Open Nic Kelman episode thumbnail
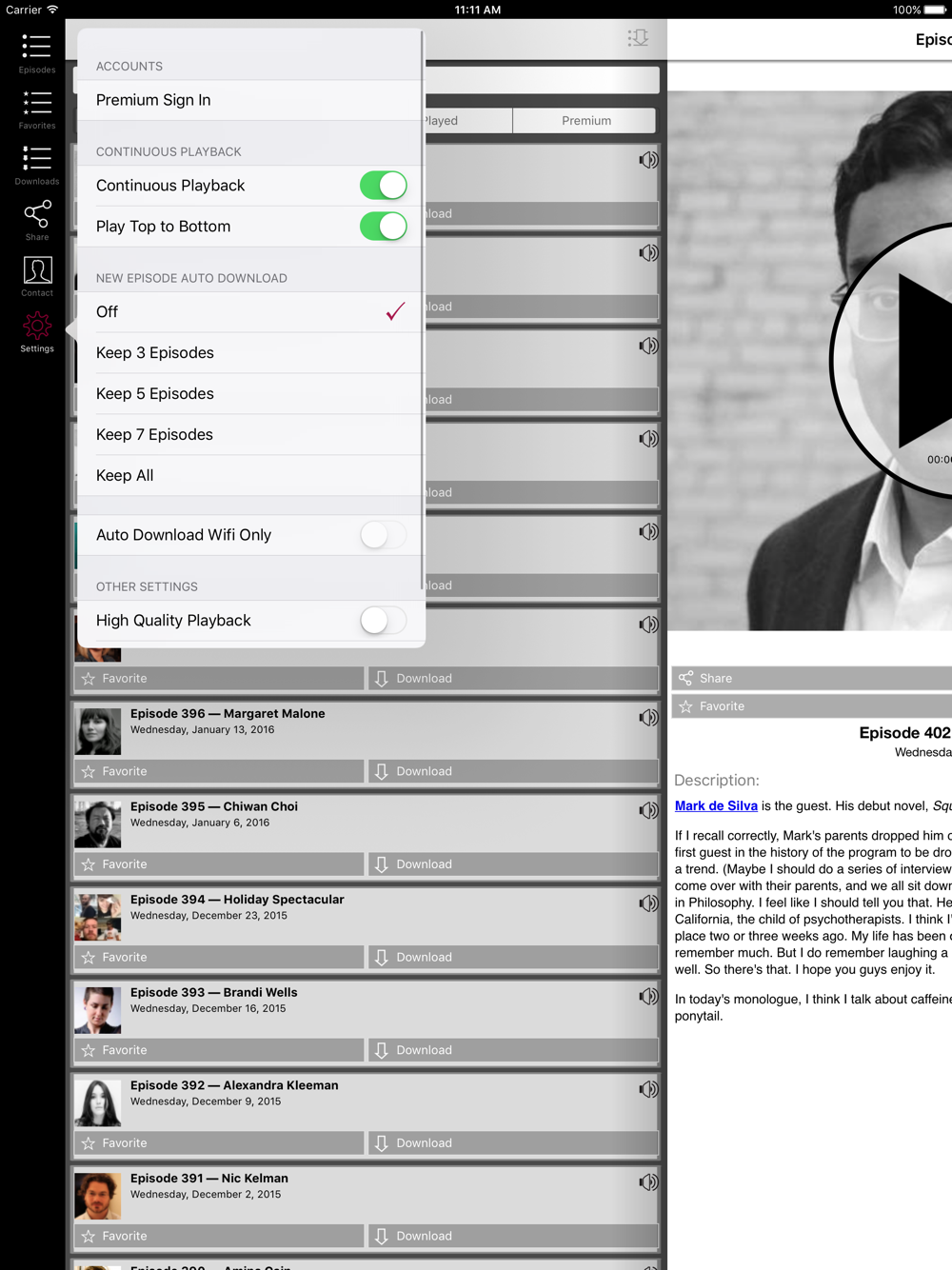The width and height of the screenshot is (952, 1270). tap(98, 1196)
